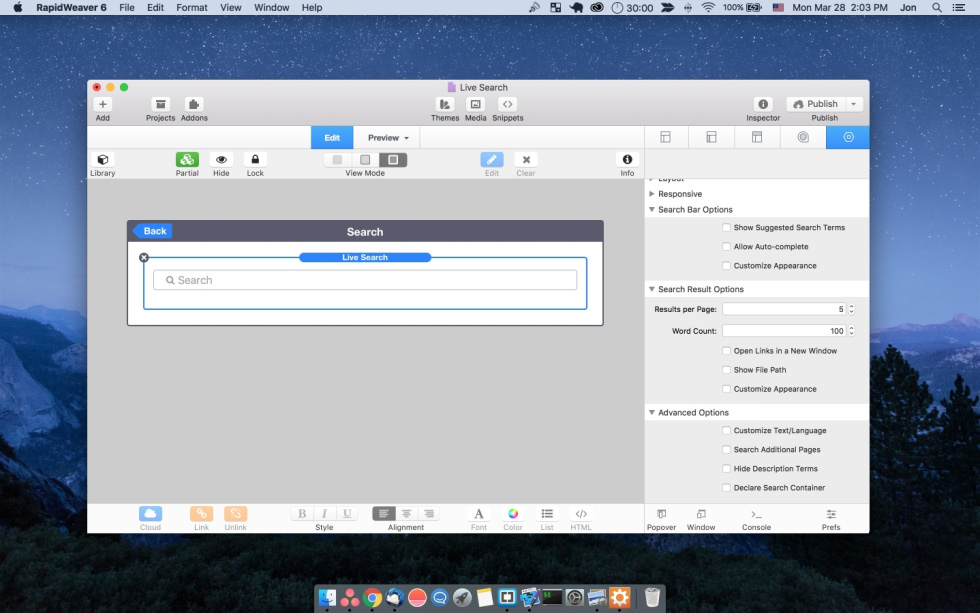Click the green Partial icon
Image resolution: width=980 pixels, height=613 pixels.
187,160
